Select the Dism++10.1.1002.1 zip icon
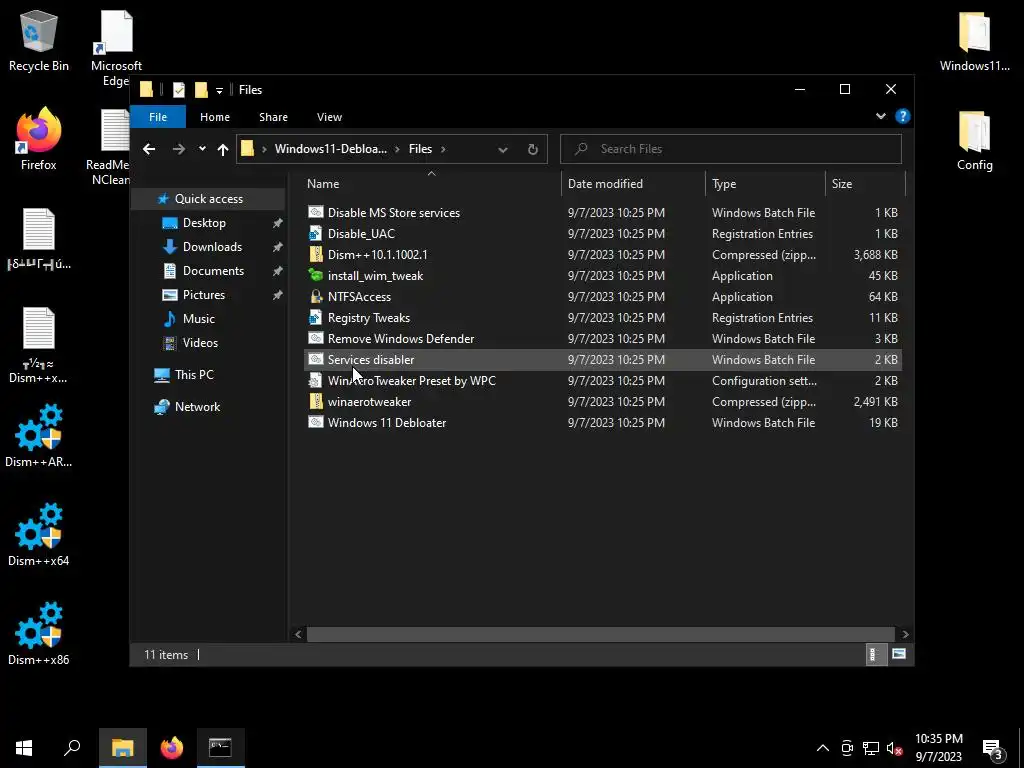The image size is (1024, 768). 315,255
